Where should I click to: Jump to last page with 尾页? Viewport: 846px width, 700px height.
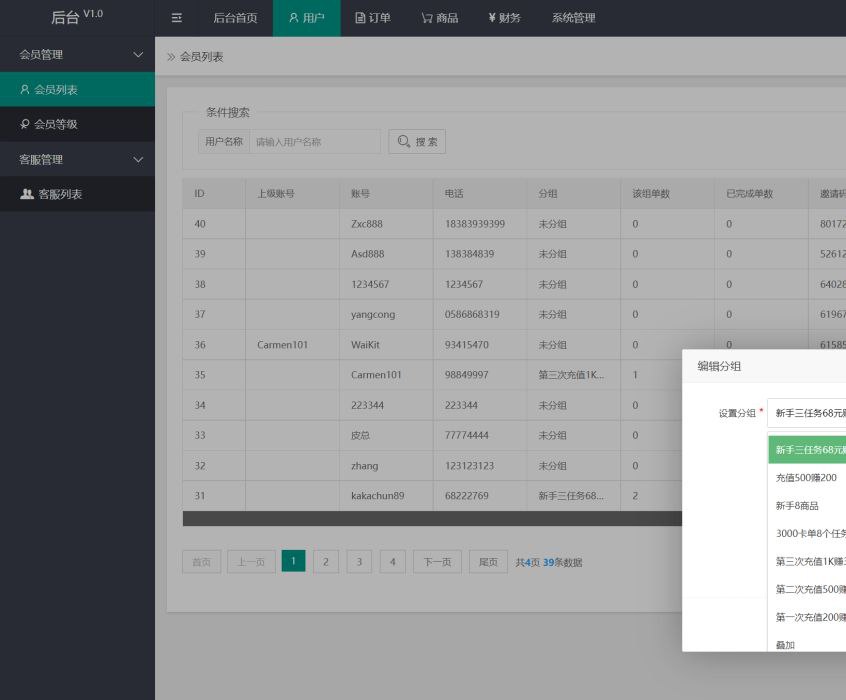coord(487,562)
